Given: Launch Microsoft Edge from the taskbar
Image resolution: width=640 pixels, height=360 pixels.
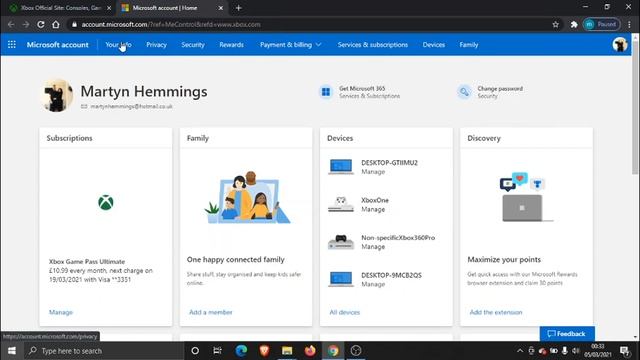Looking at the screenshot, I should [241, 351].
